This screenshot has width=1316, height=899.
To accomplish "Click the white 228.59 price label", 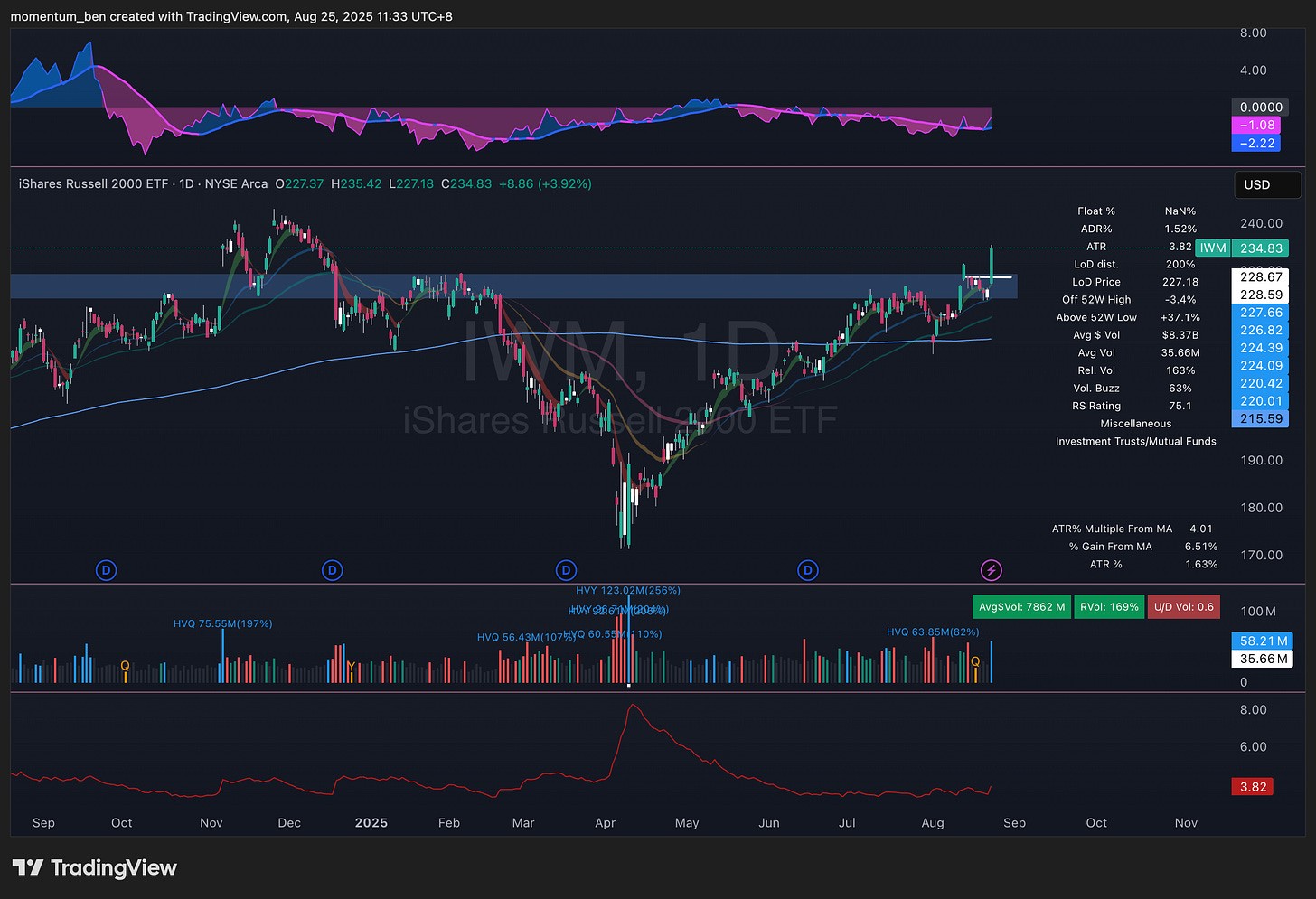I will click(1261, 295).
